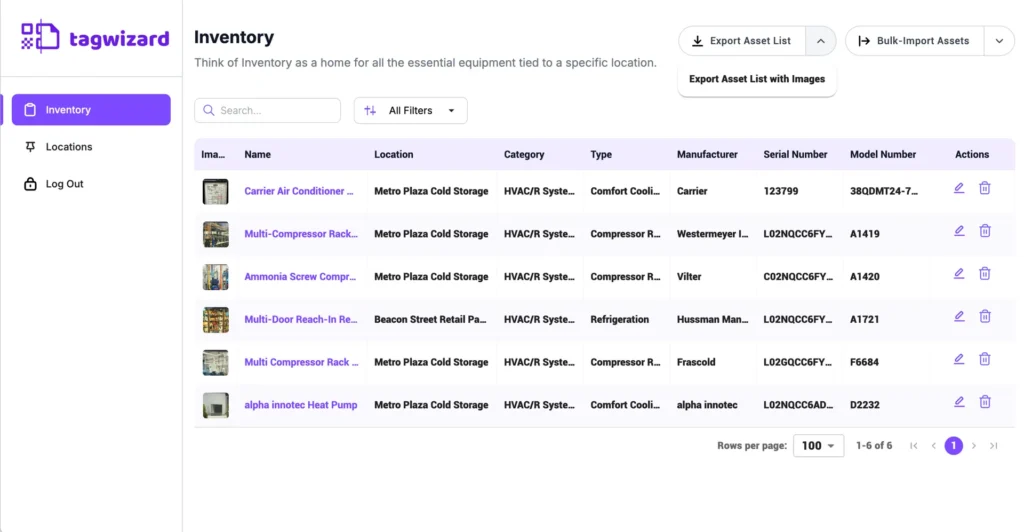Click the Manufacturer column header
Screen dimensions: 1024x532
707,155
